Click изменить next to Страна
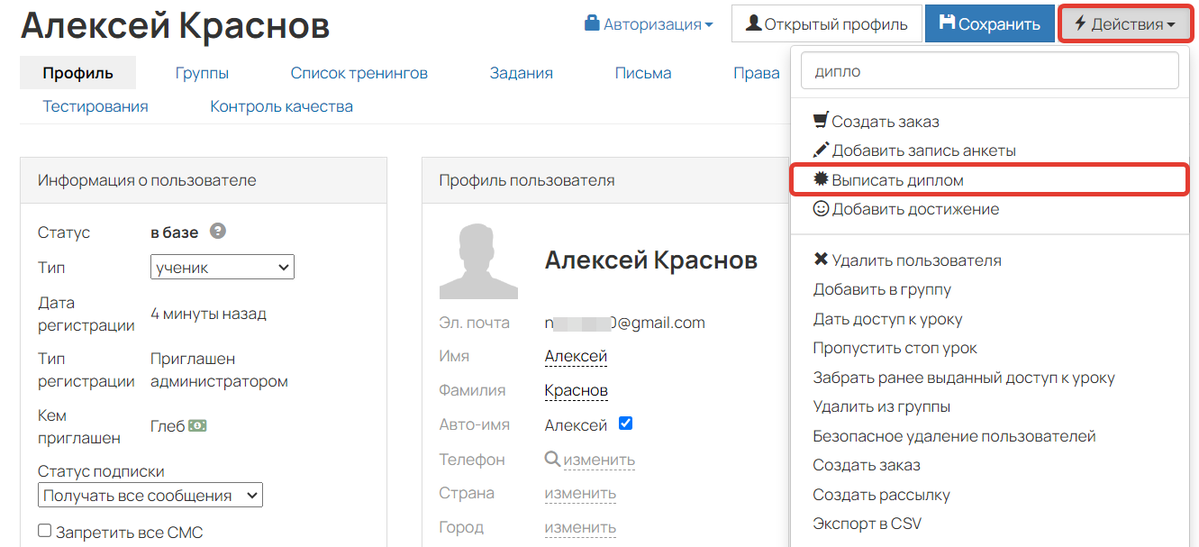This screenshot has height=547, width=1199. [x=580, y=493]
